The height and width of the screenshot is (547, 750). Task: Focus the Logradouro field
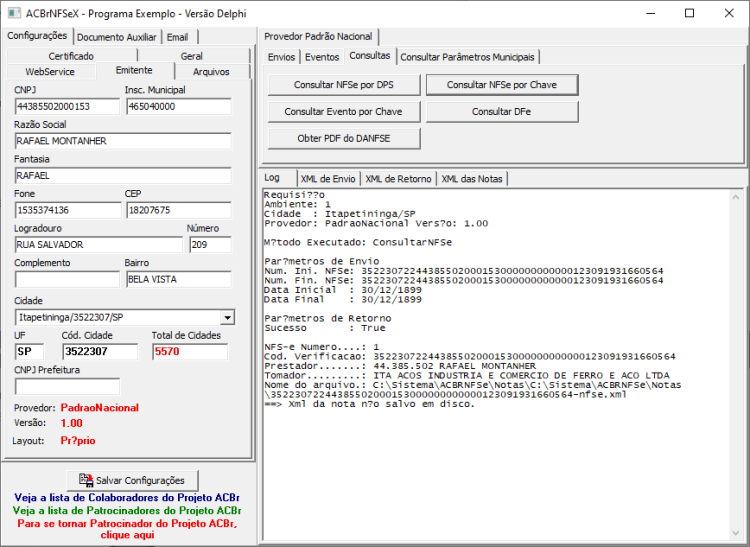click(99, 244)
